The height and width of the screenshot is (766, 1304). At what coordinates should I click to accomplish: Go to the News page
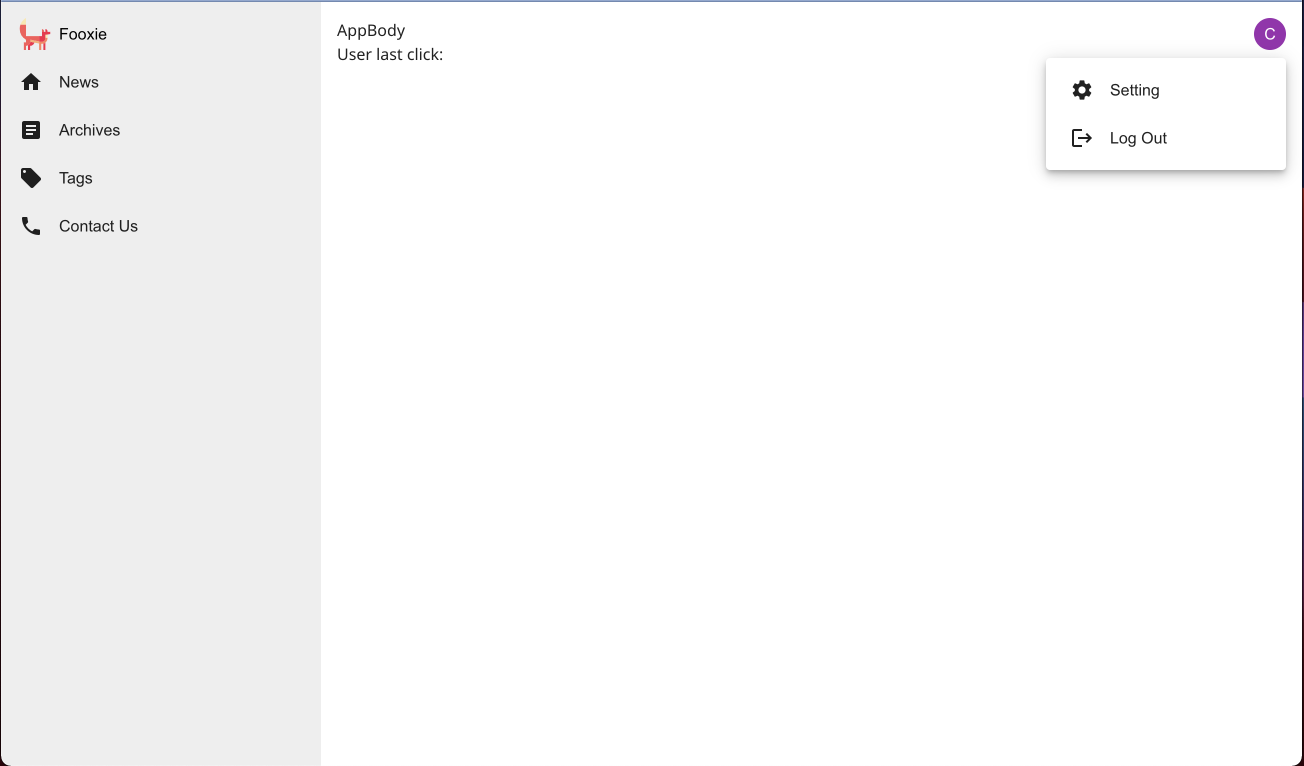(160, 82)
